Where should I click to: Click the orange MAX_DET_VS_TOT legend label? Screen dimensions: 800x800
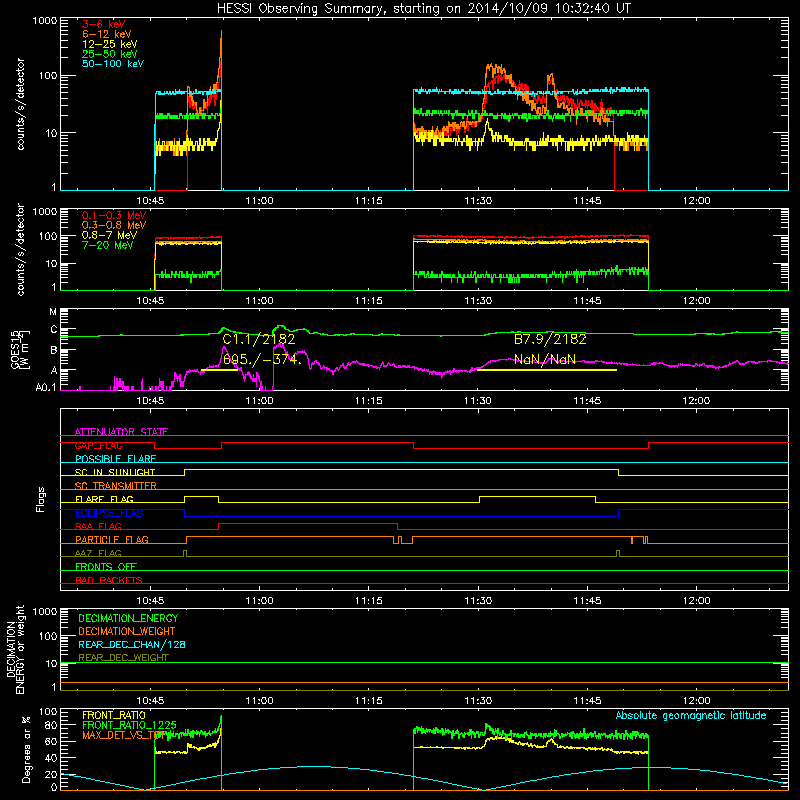[124, 735]
